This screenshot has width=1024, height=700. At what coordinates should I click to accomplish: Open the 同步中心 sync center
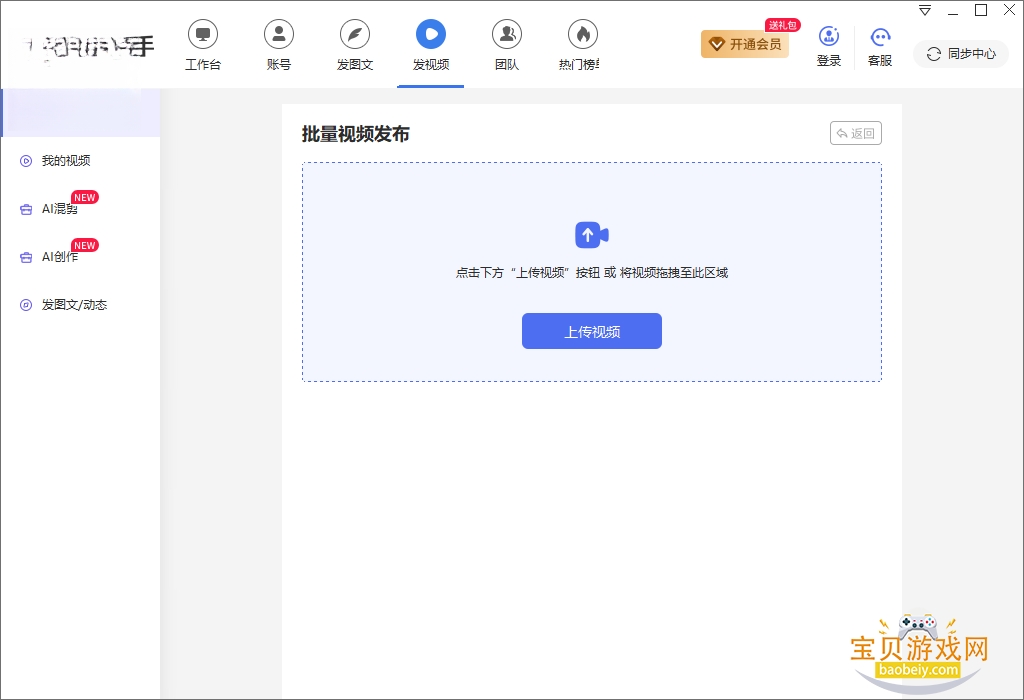click(x=961, y=54)
